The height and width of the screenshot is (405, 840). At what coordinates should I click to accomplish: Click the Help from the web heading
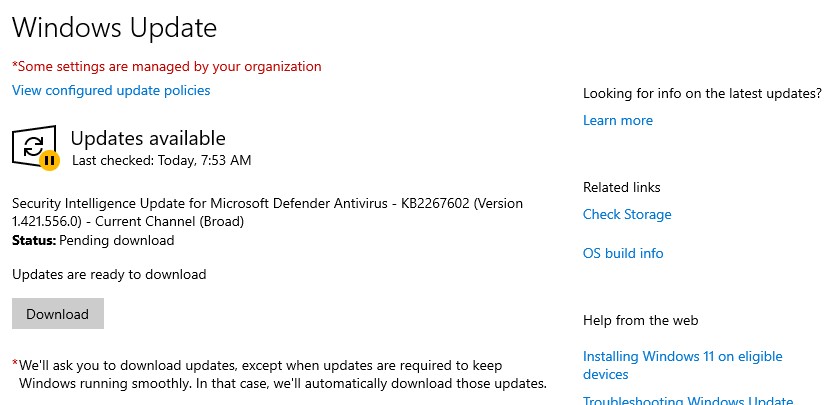pos(640,320)
